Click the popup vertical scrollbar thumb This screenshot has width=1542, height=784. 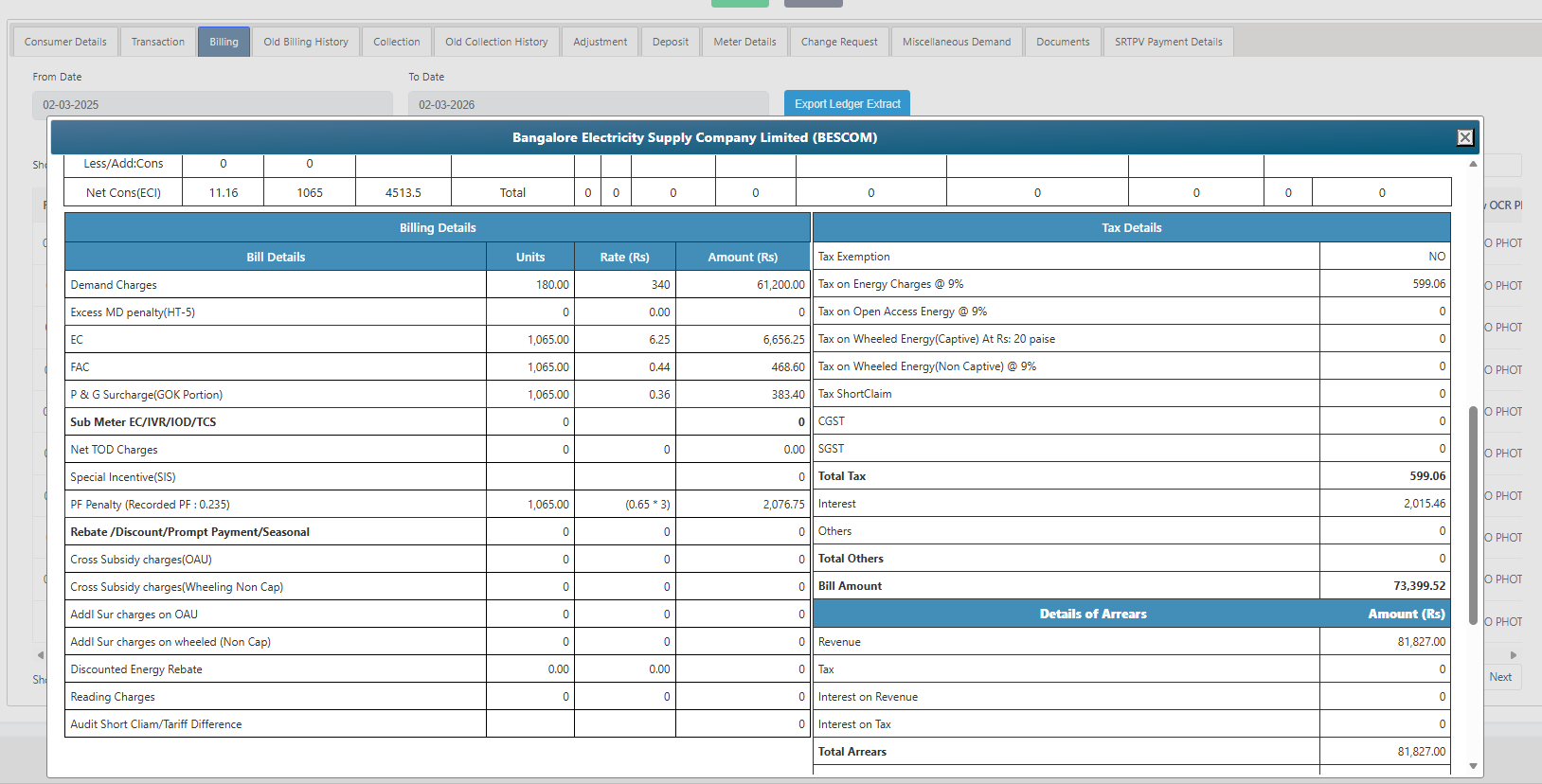point(1473,516)
